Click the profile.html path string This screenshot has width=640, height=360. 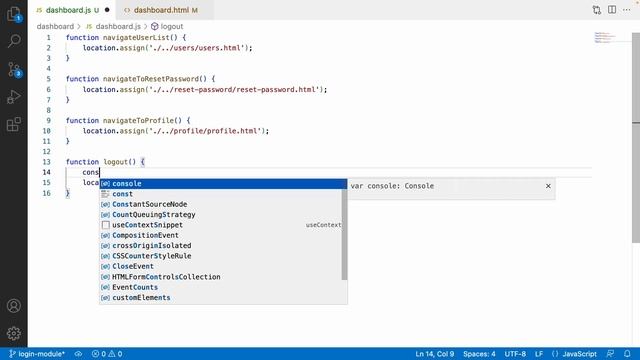(x=205, y=131)
